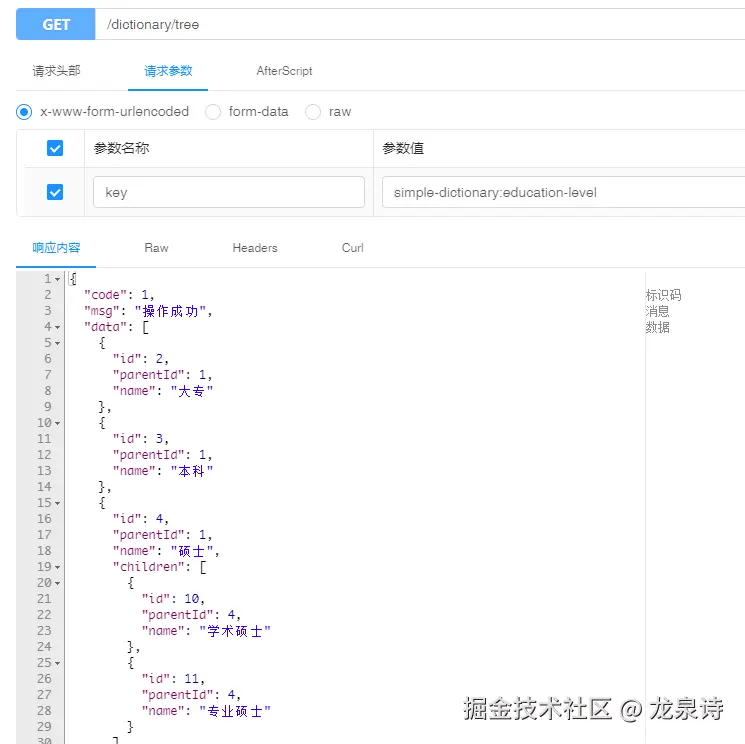The height and width of the screenshot is (744, 745).
Task: Click the 数据 field description
Action: pyautogui.click(x=657, y=327)
